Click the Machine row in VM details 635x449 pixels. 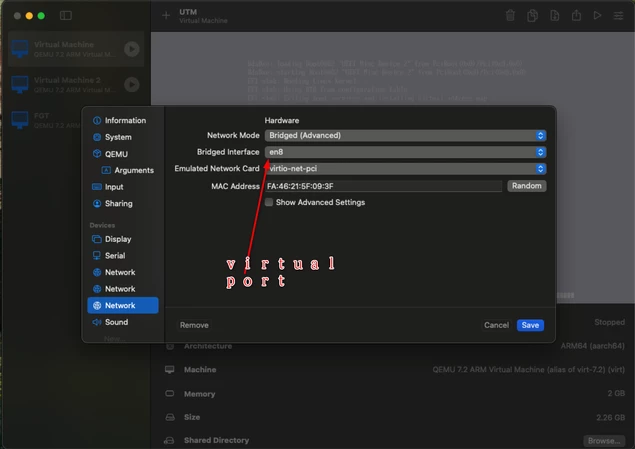coord(395,370)
